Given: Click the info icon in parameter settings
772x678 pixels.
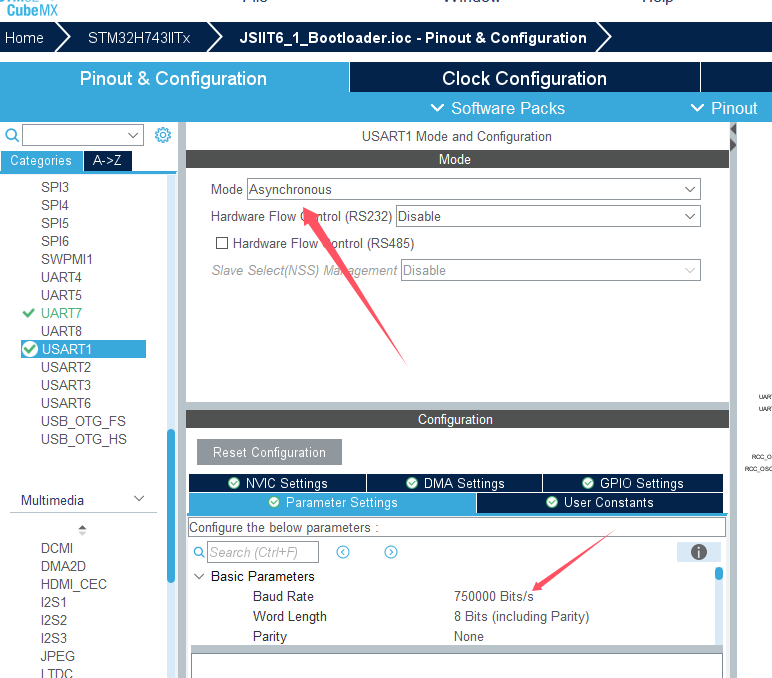Looking at the screenshot, I should coord(699,552).
